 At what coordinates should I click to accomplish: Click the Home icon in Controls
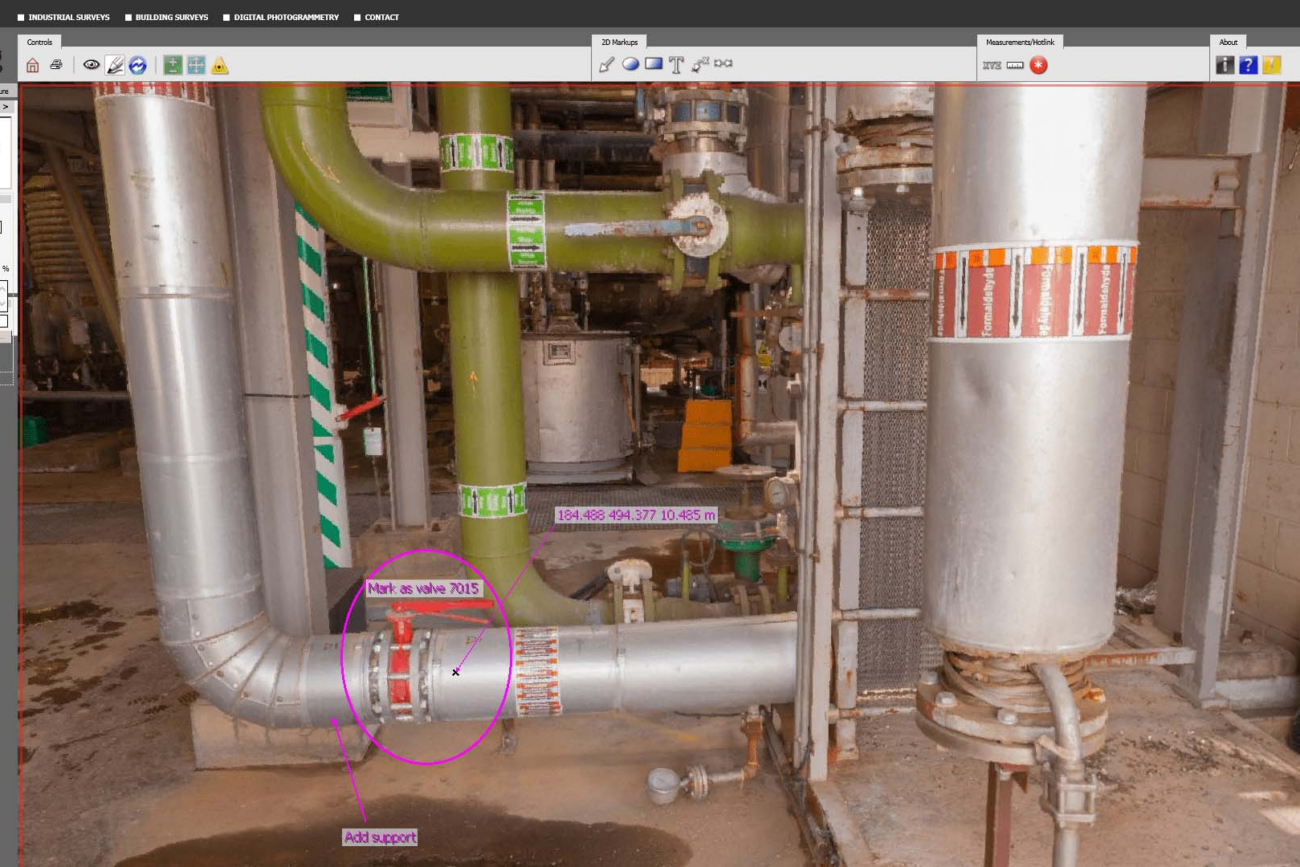pos(33,65)
